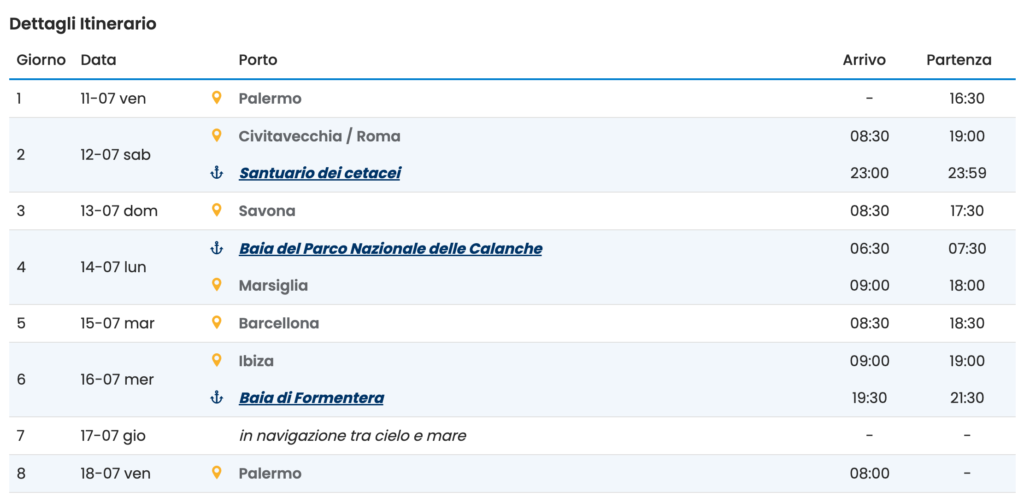1024x503 pixels.
Task: Click the Barcellona port name
Action: (x=279, y=323)
